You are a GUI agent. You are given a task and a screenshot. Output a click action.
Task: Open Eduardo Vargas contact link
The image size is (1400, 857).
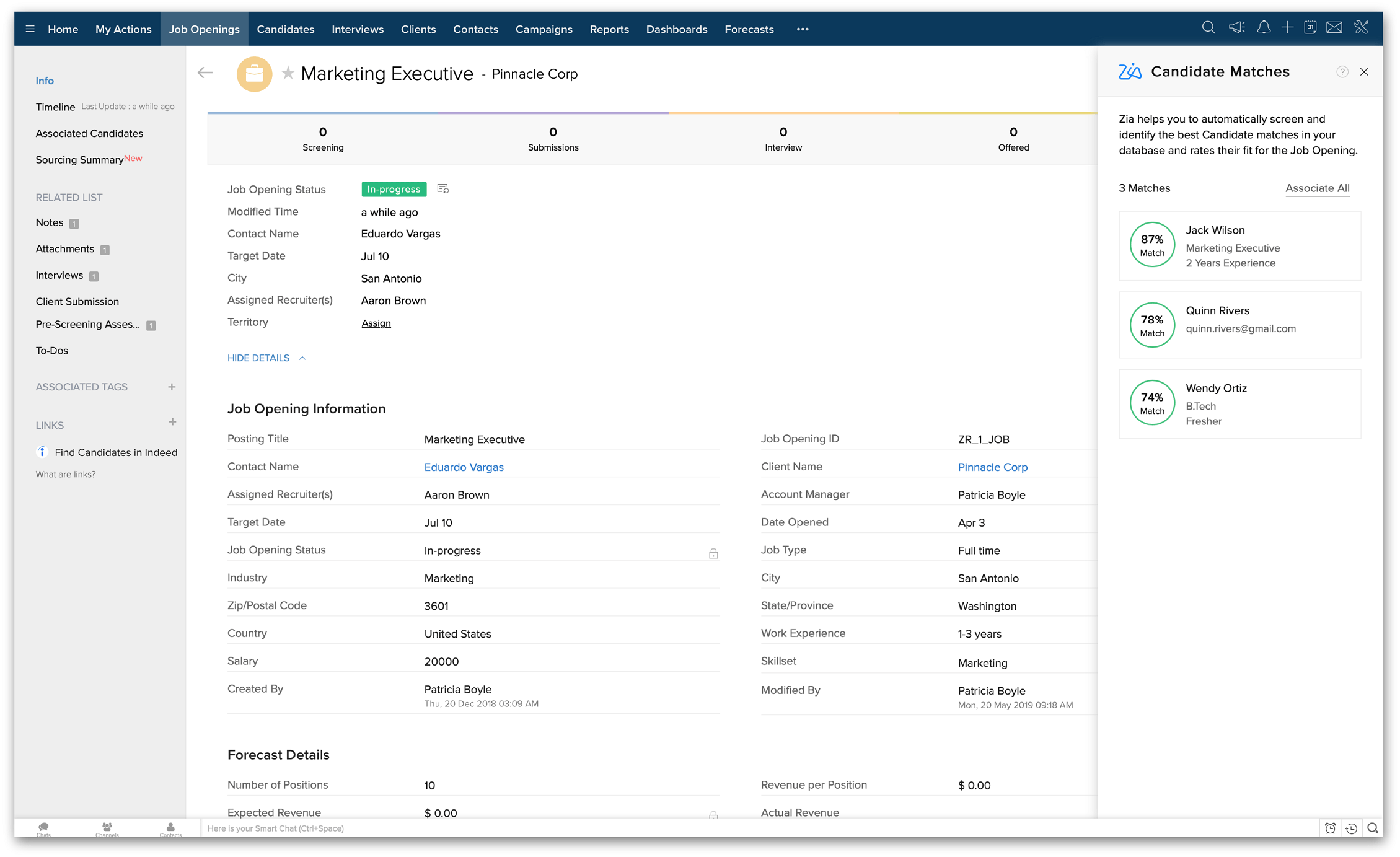click(x=464, y=467)
